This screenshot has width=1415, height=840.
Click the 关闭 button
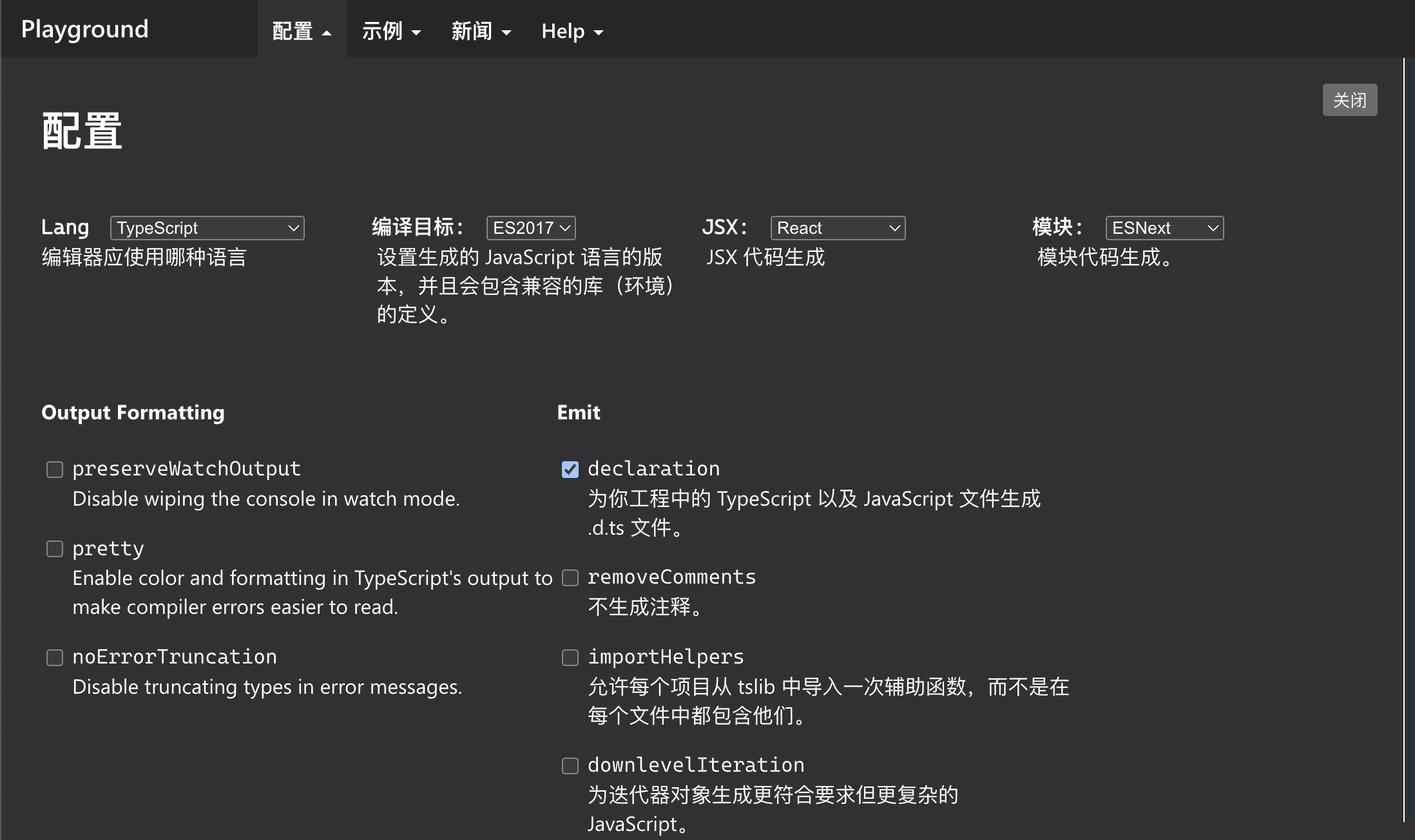[1349, 100]
